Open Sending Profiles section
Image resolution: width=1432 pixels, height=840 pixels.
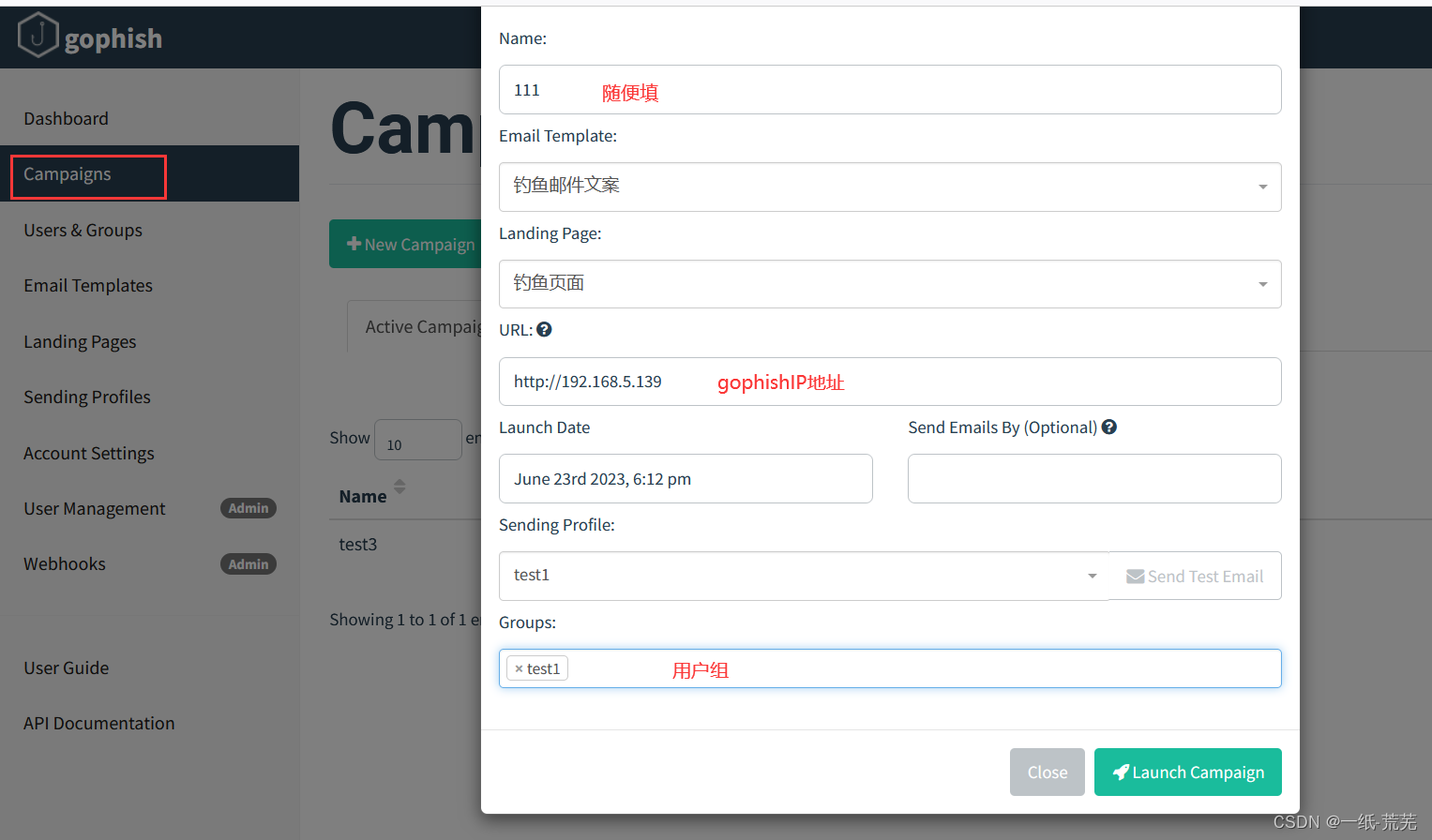coord(86,397)
